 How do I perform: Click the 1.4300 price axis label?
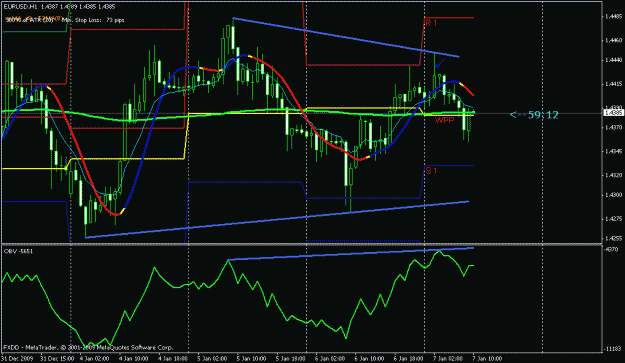(613, 195)
